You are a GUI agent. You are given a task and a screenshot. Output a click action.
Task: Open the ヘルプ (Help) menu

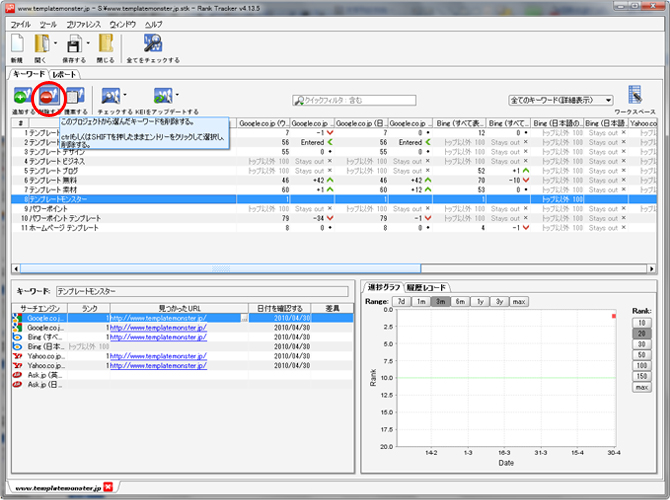coord(153,24)
